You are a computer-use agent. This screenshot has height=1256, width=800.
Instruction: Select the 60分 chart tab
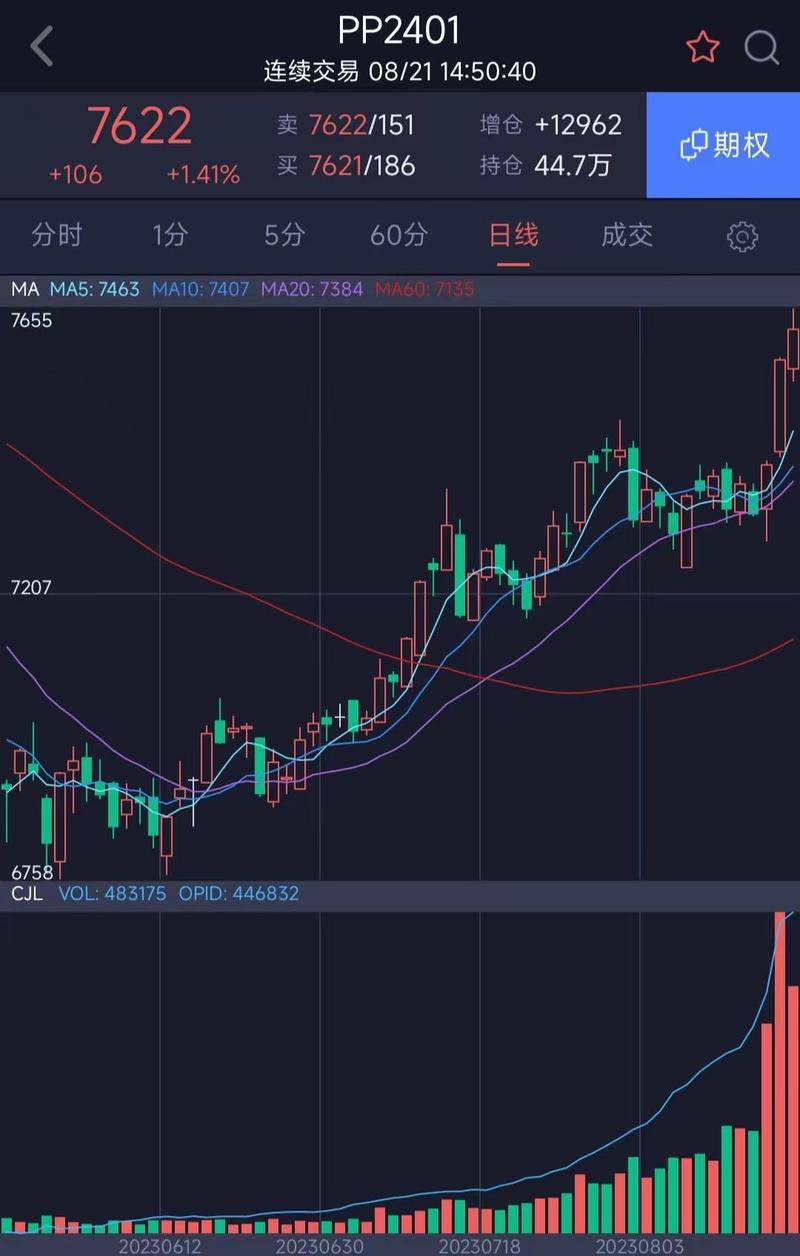399,236
